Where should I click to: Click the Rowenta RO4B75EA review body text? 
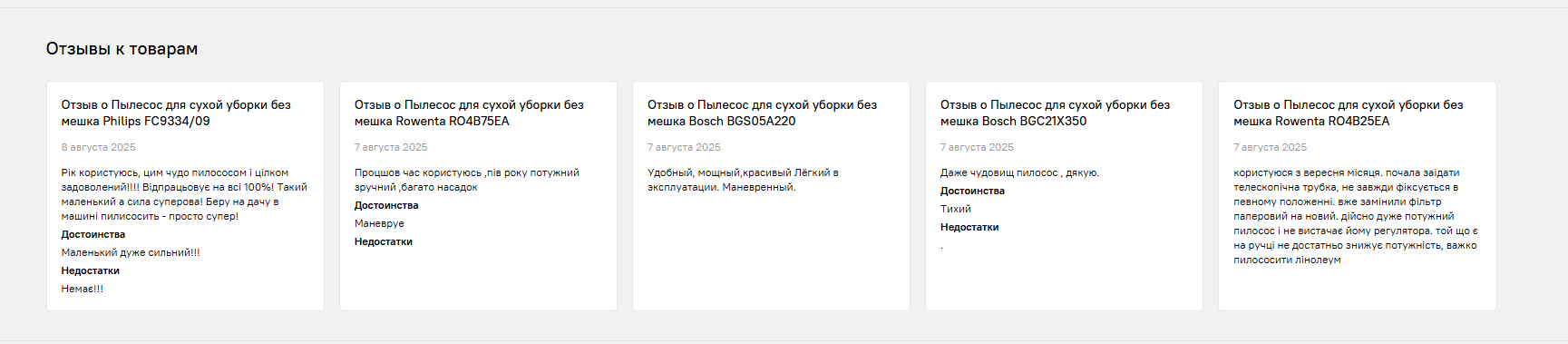coord(466,180)
